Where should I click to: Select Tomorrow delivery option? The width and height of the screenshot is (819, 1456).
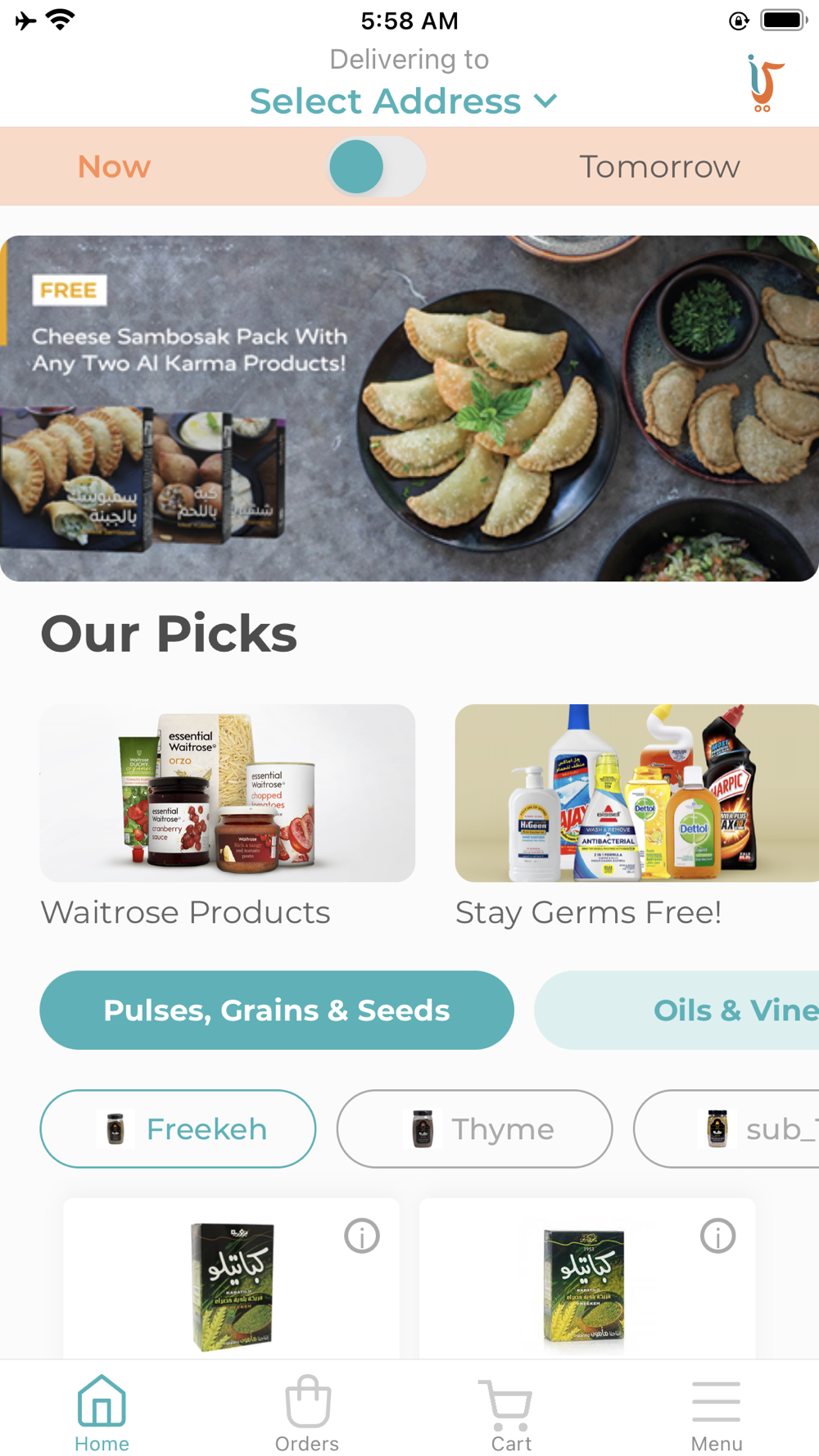[659, 166]
